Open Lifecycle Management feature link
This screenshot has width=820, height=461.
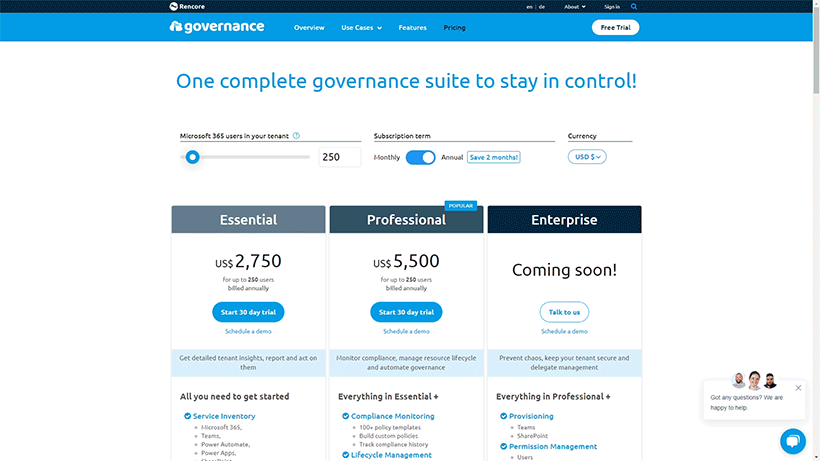(x=391, y=455)
